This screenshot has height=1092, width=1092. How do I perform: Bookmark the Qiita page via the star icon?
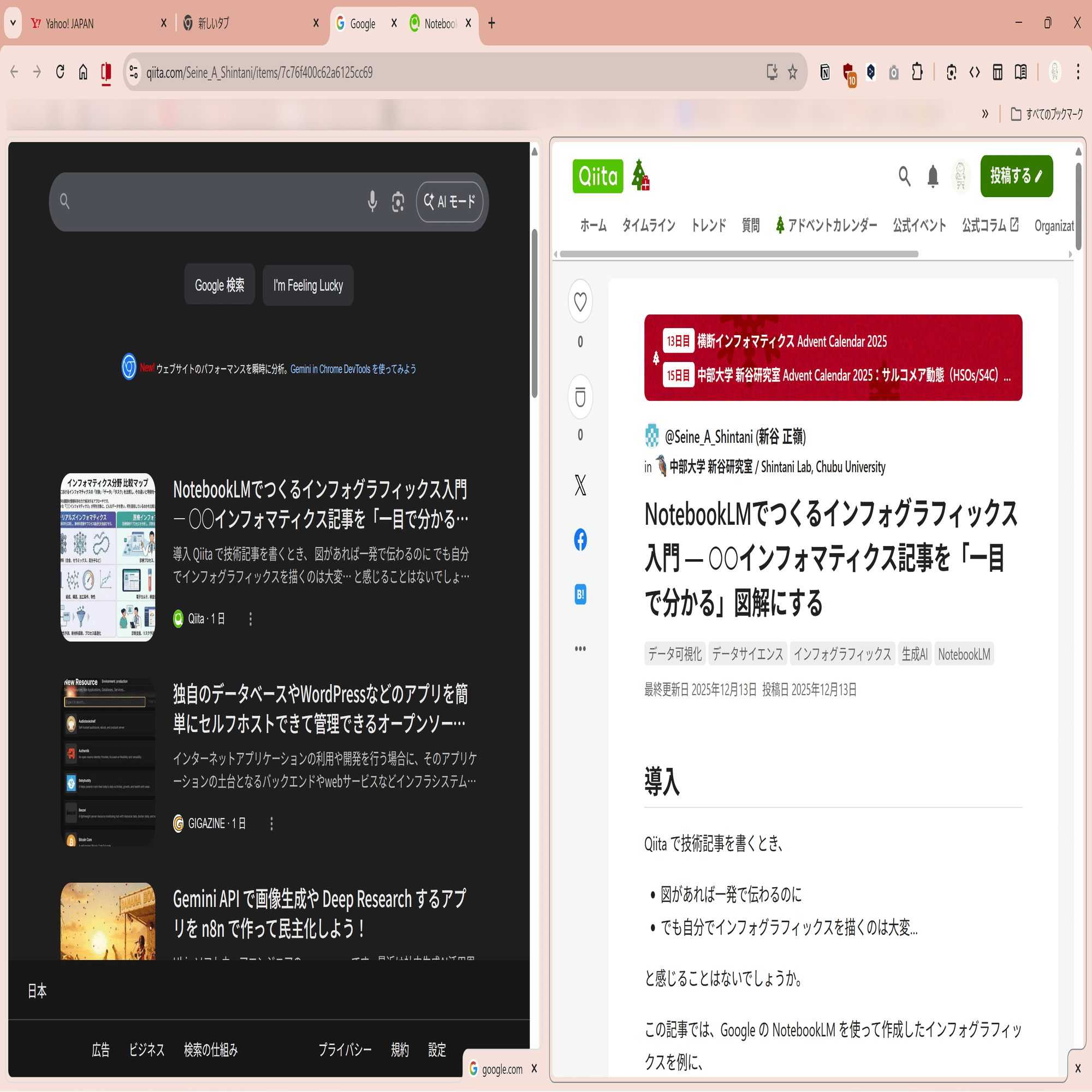(x=792, y=73)
